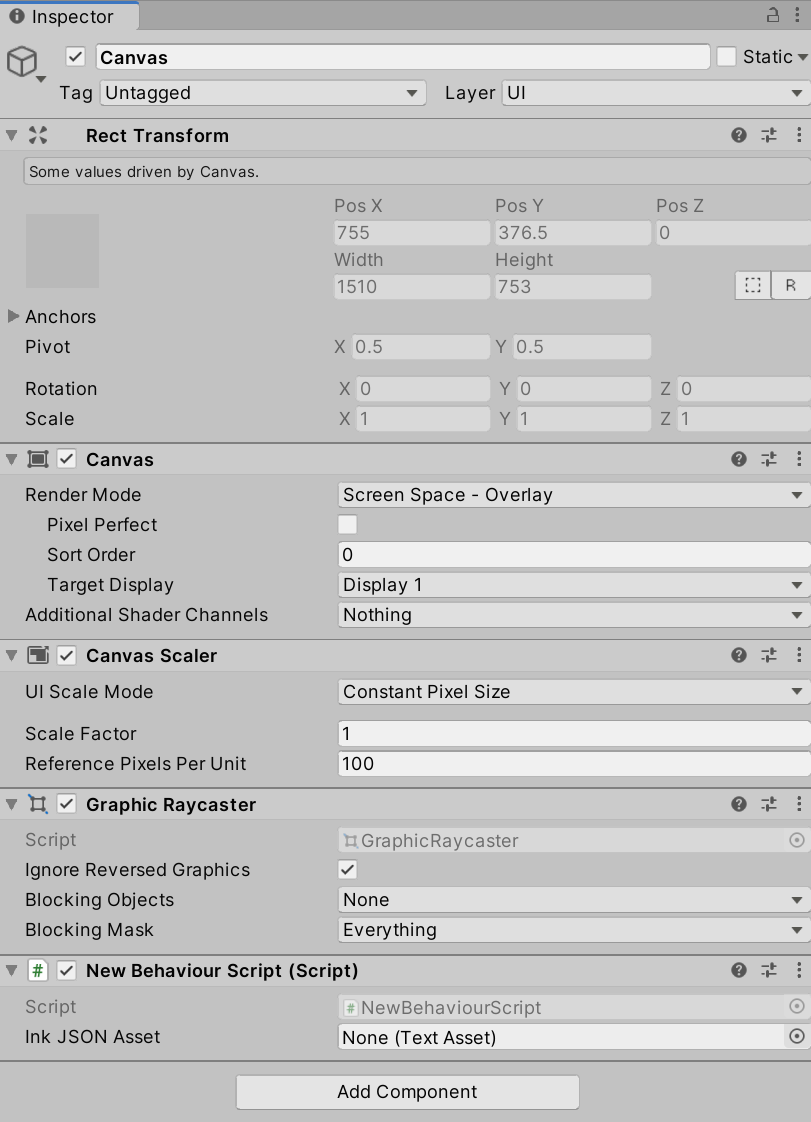811x1122 pixels.
Task: Toggle the Static checkbox
Action: tap(727, 57)
